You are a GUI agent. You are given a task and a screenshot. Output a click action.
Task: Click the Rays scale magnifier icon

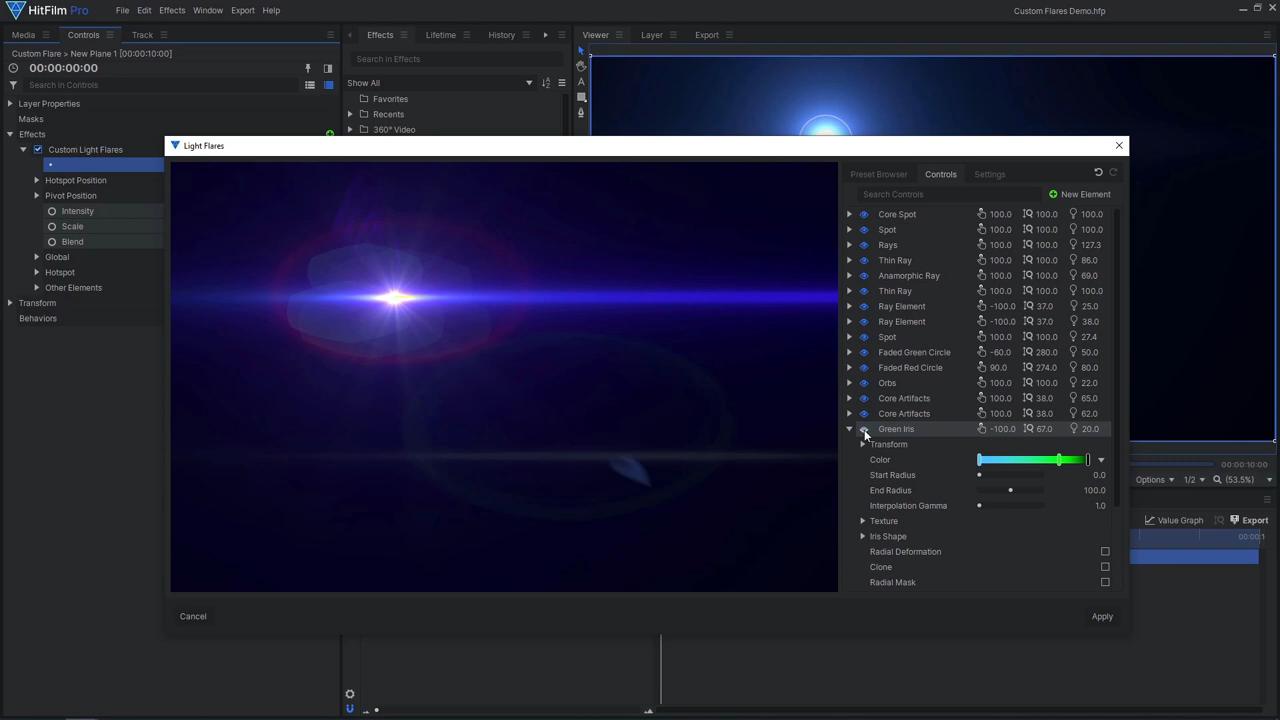[1028, 245]
